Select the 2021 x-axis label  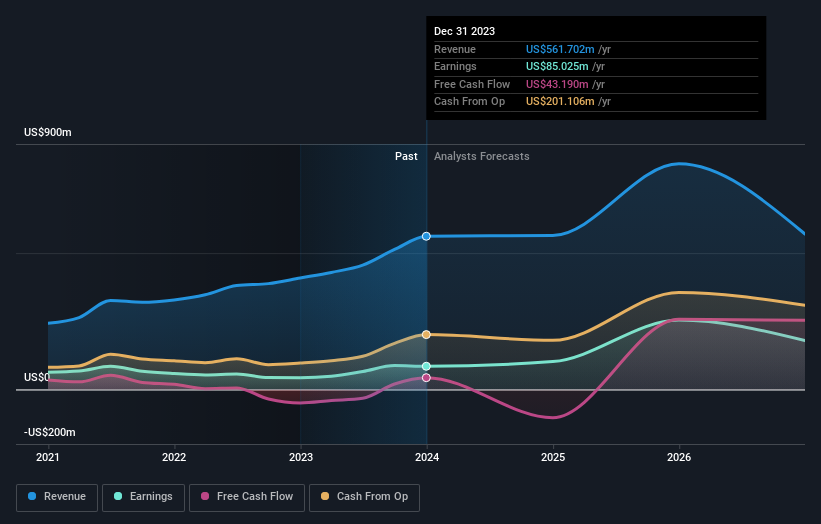click(x=48, y=458)
